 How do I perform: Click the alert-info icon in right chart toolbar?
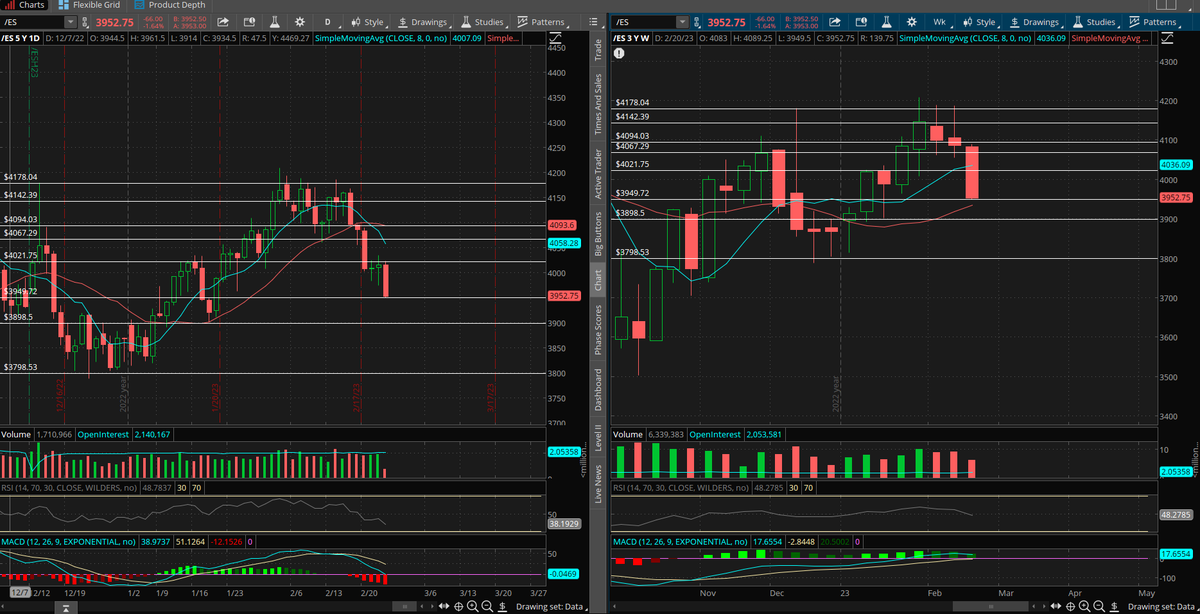point(860,21)
